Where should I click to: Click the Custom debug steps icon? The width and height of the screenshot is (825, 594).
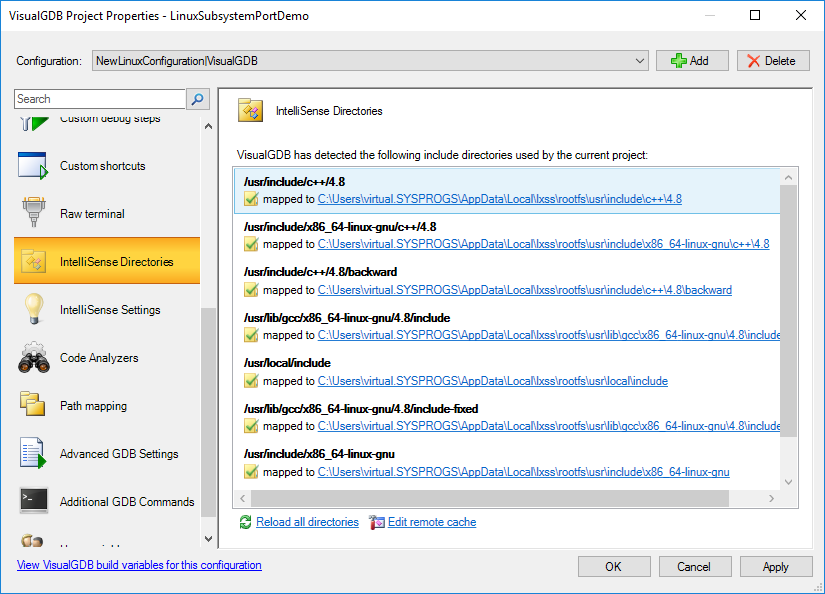click(34, 123)
